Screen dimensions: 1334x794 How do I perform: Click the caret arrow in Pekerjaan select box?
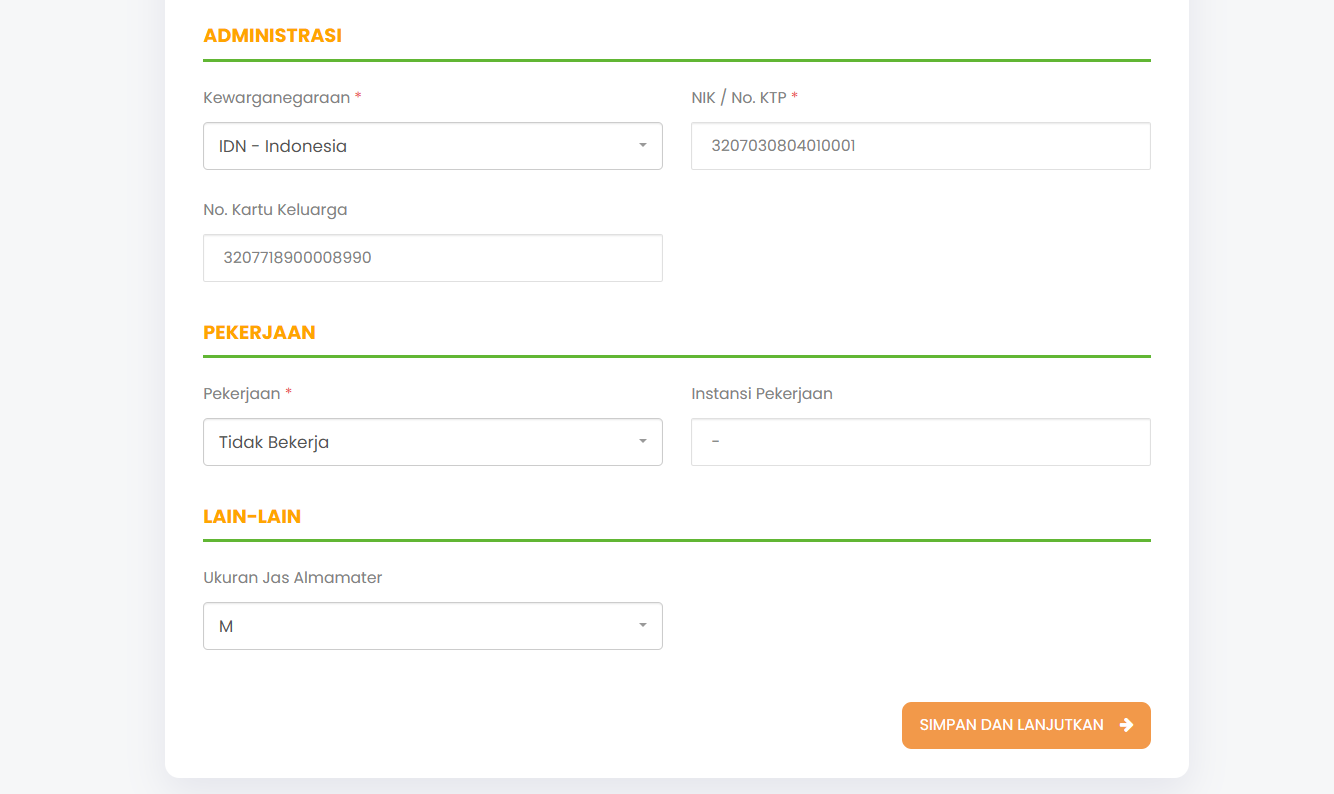[642, 442]
